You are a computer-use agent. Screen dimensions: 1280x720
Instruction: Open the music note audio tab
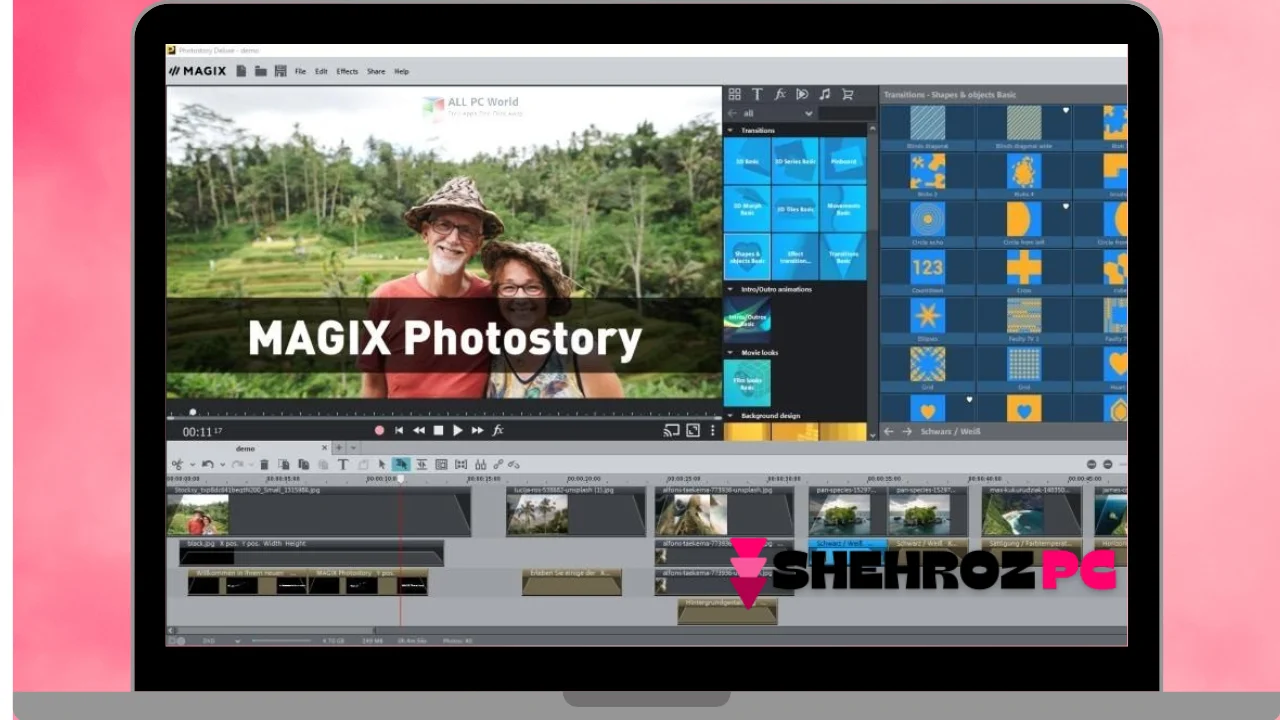coord(825,94)
